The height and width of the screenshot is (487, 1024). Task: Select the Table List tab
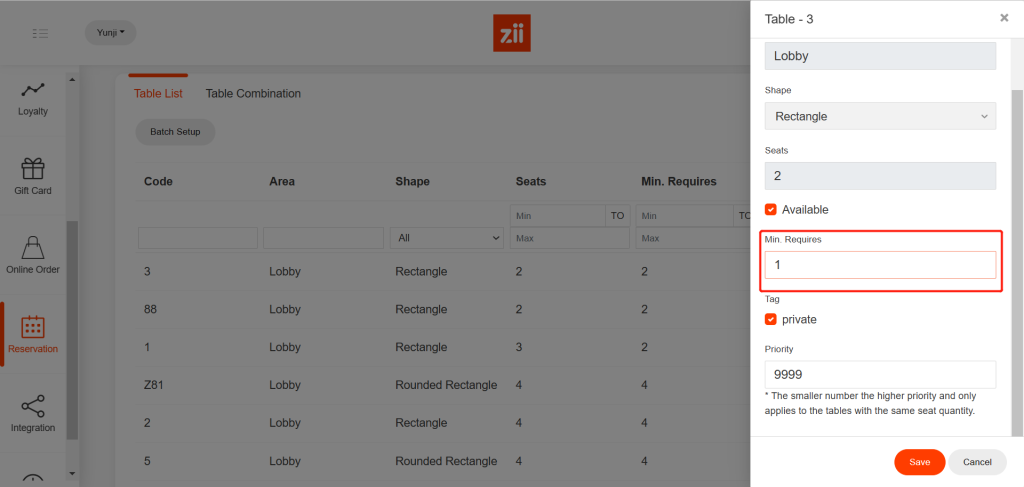point(158,94)
